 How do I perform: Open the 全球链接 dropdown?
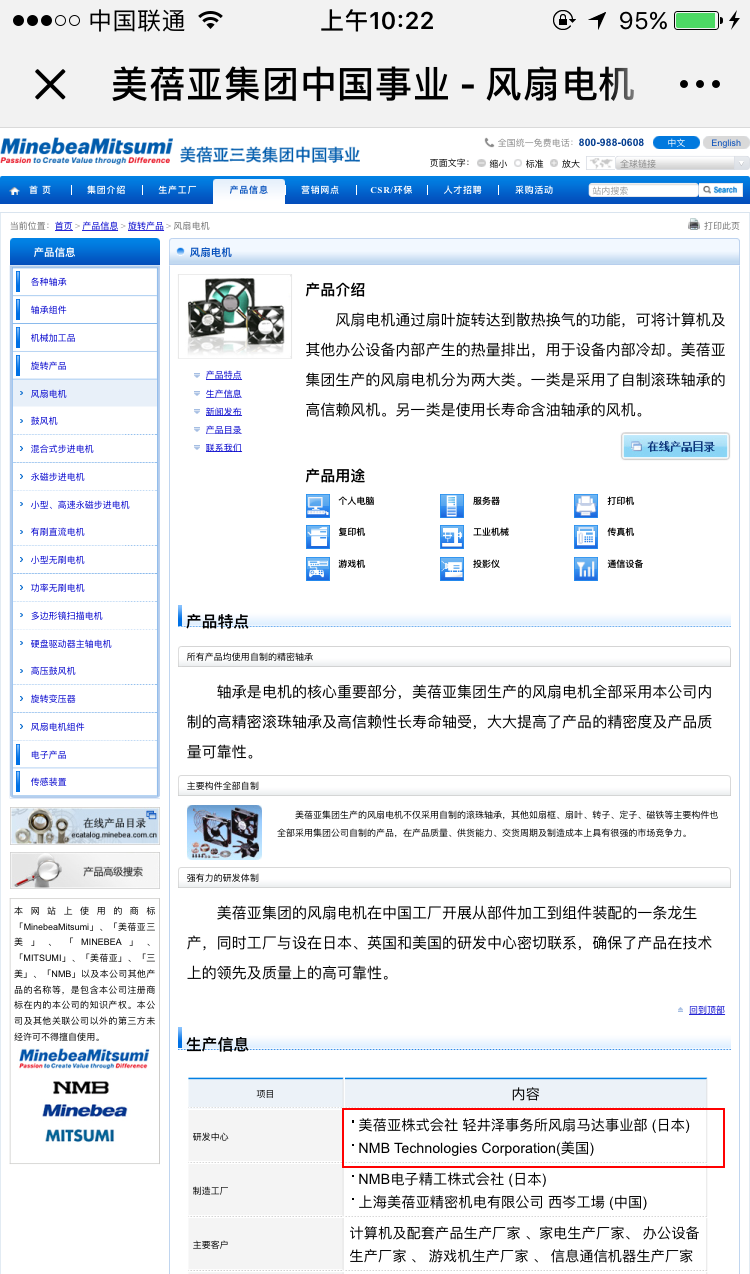click(667, 163)
